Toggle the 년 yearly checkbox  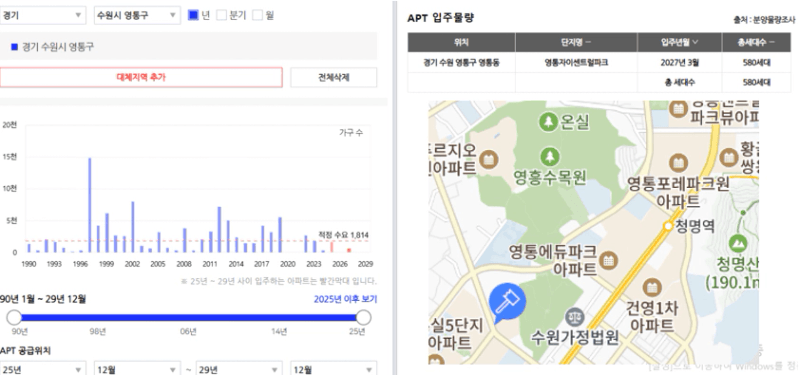click(193, 15)
